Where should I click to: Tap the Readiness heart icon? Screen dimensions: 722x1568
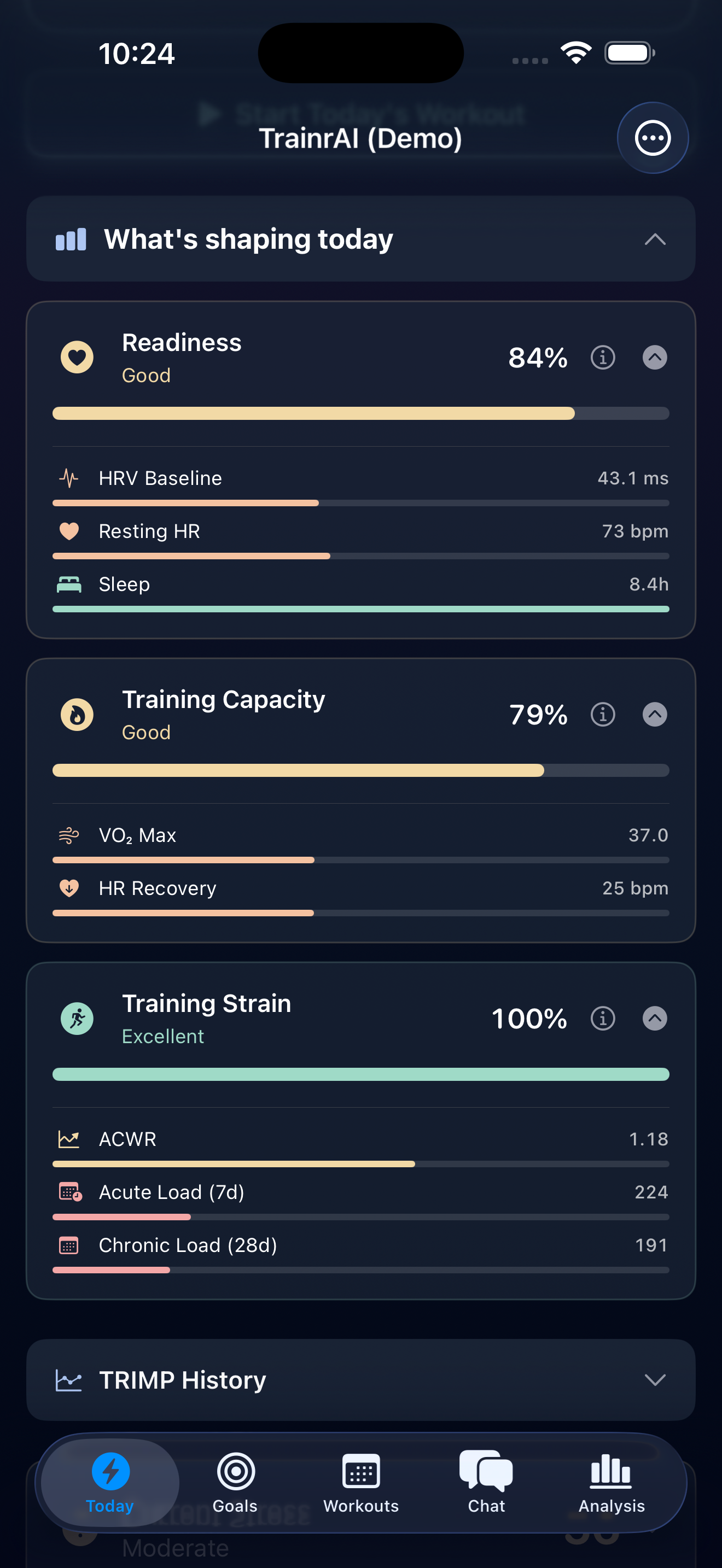pyautogui.click(x=77, y=358)
